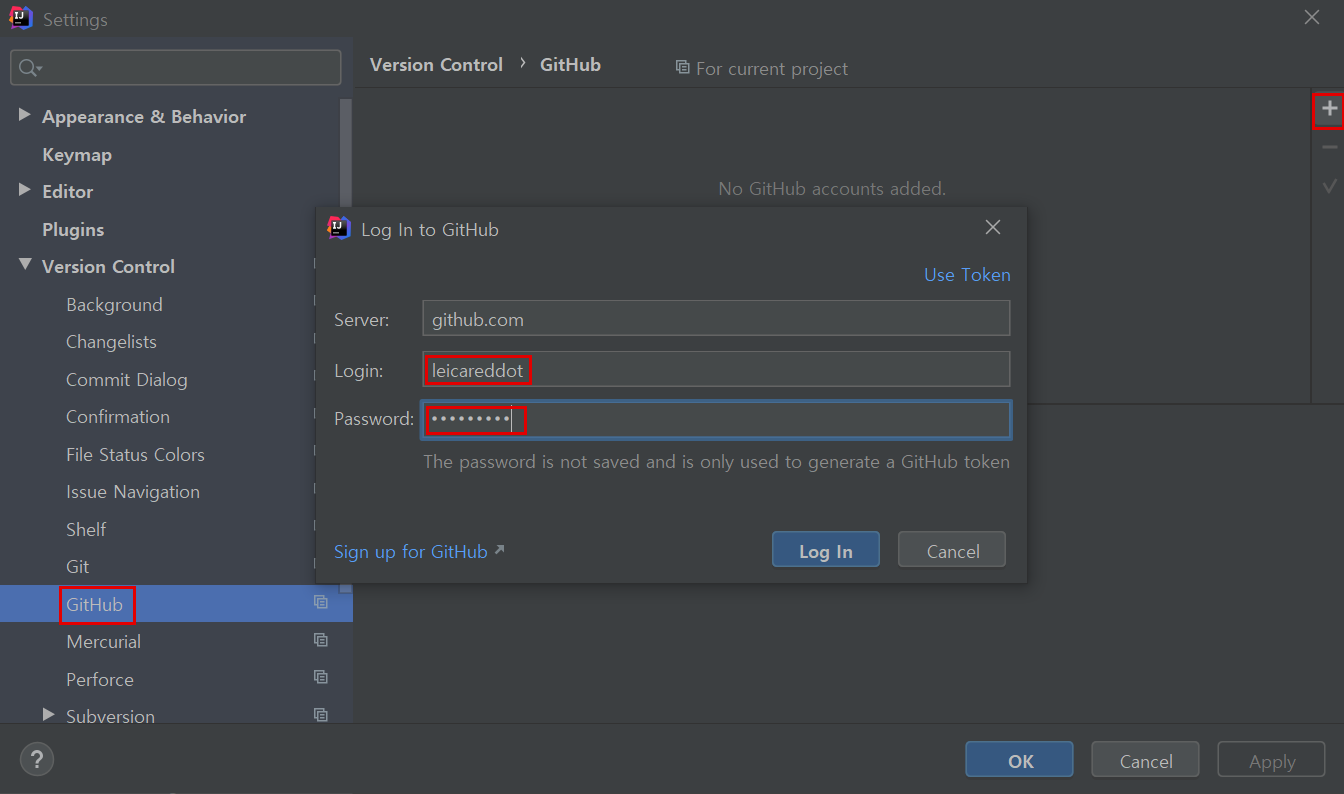Click the project-level icon beside GitHub row
The image size is (1344, 794).
tap(320, 602)
